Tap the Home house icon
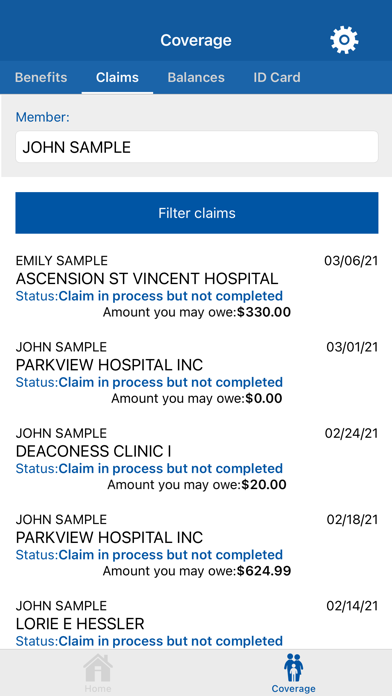The width and height of the screenshot is (392, 696). [98, 668]
